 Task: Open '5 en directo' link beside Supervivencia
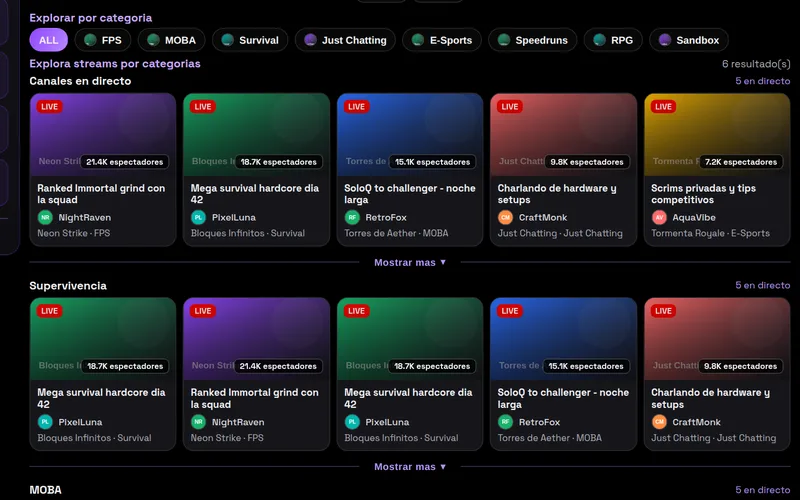click(762, 285)
